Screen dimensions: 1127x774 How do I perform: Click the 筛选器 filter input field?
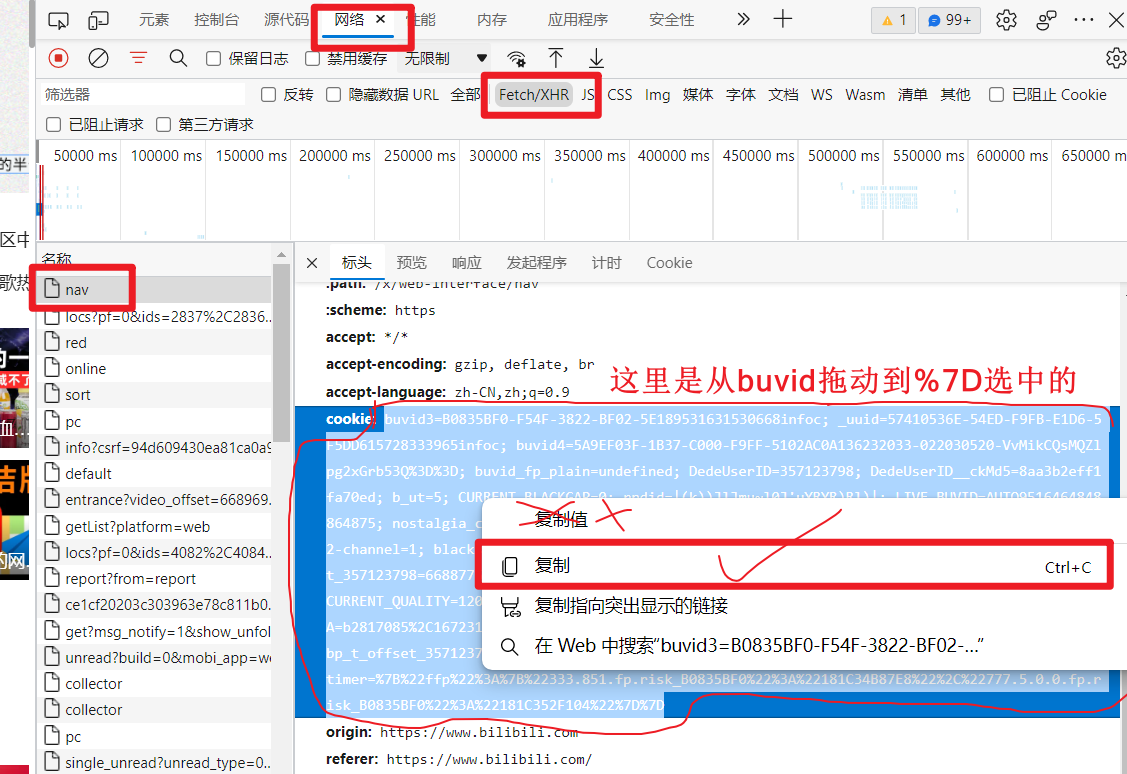[140, 95]
